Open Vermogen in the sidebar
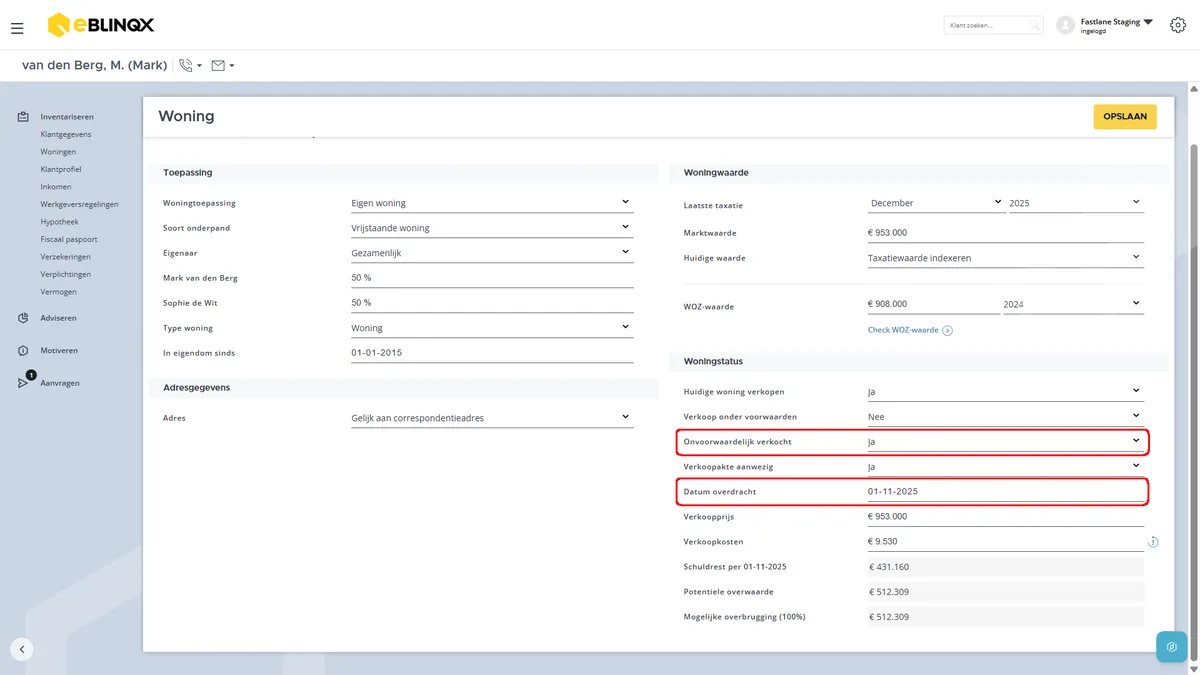The image size is (1200, 675). pos(58,292)
